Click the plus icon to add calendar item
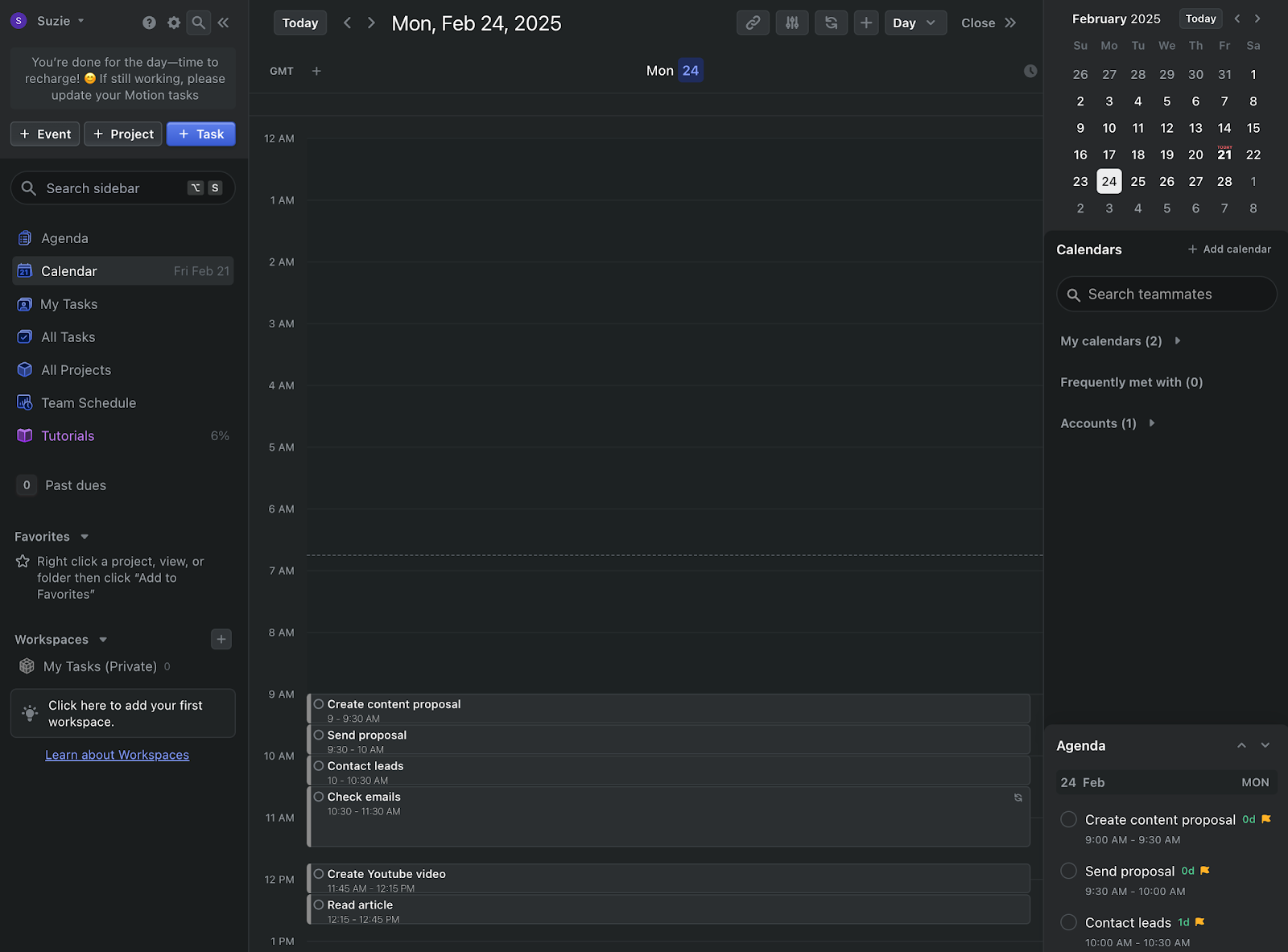Image resolution: width=1288 pixels, height=952 pixels. pos(866,23)
